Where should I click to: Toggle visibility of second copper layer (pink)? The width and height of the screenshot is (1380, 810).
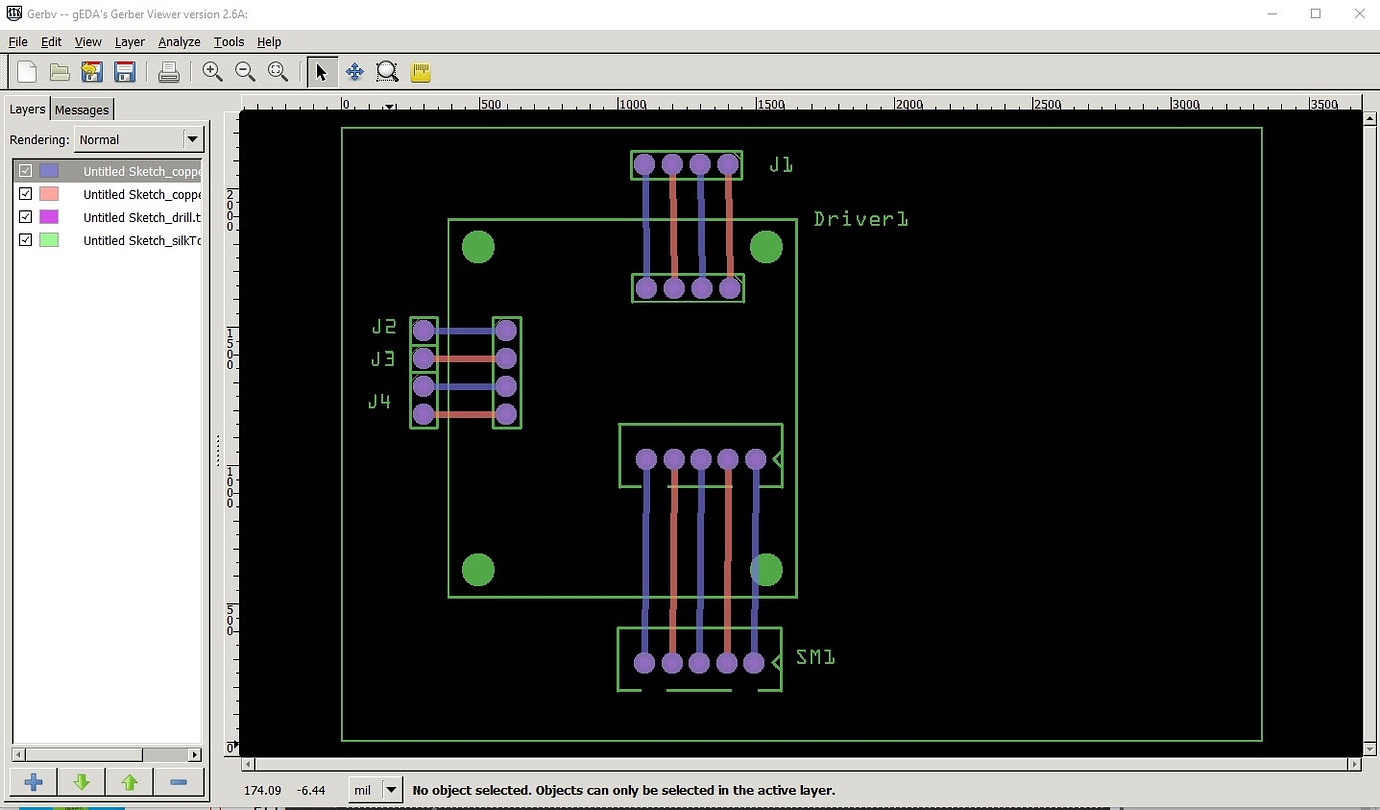click(26, 194)
